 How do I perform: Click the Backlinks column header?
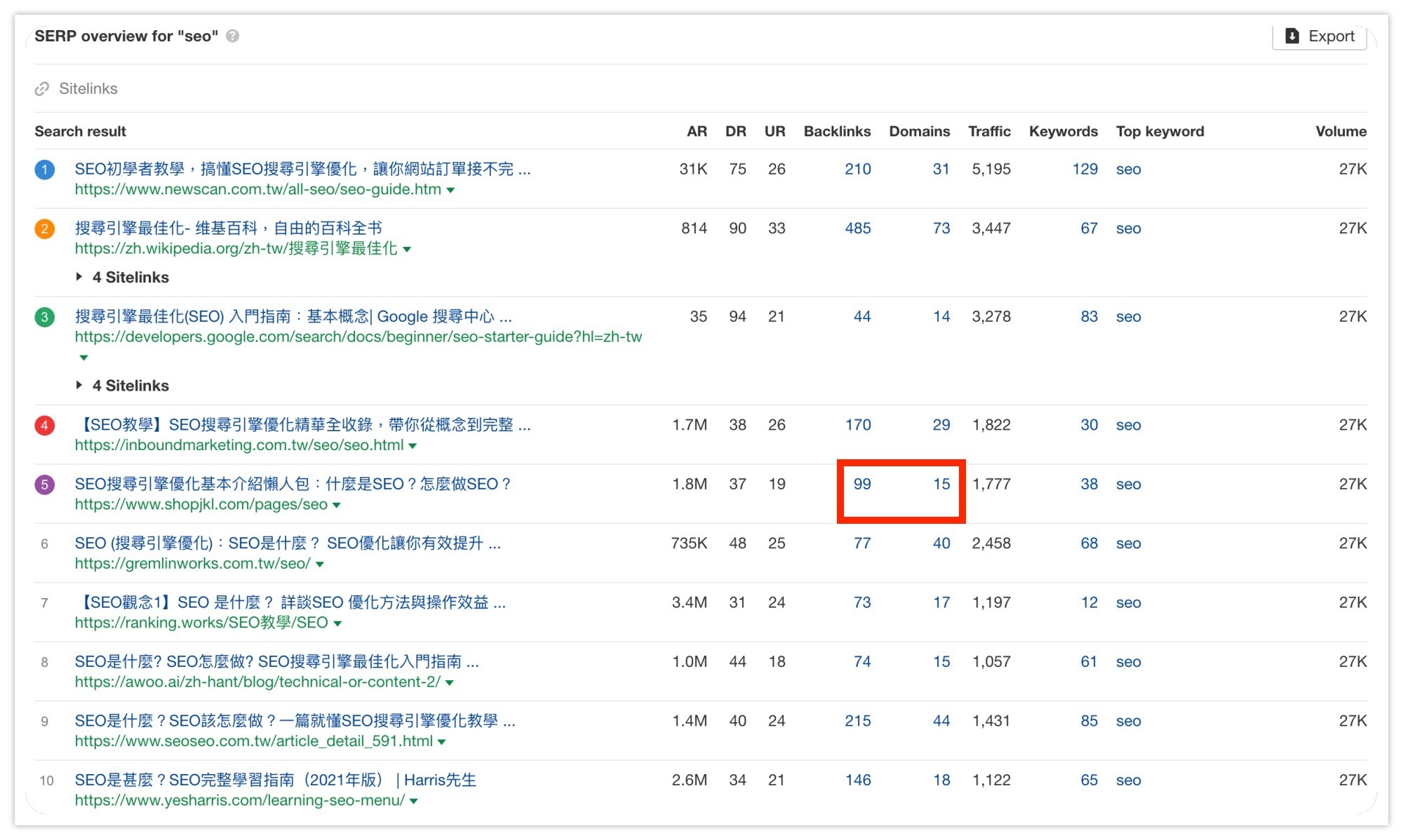[837, 131]
